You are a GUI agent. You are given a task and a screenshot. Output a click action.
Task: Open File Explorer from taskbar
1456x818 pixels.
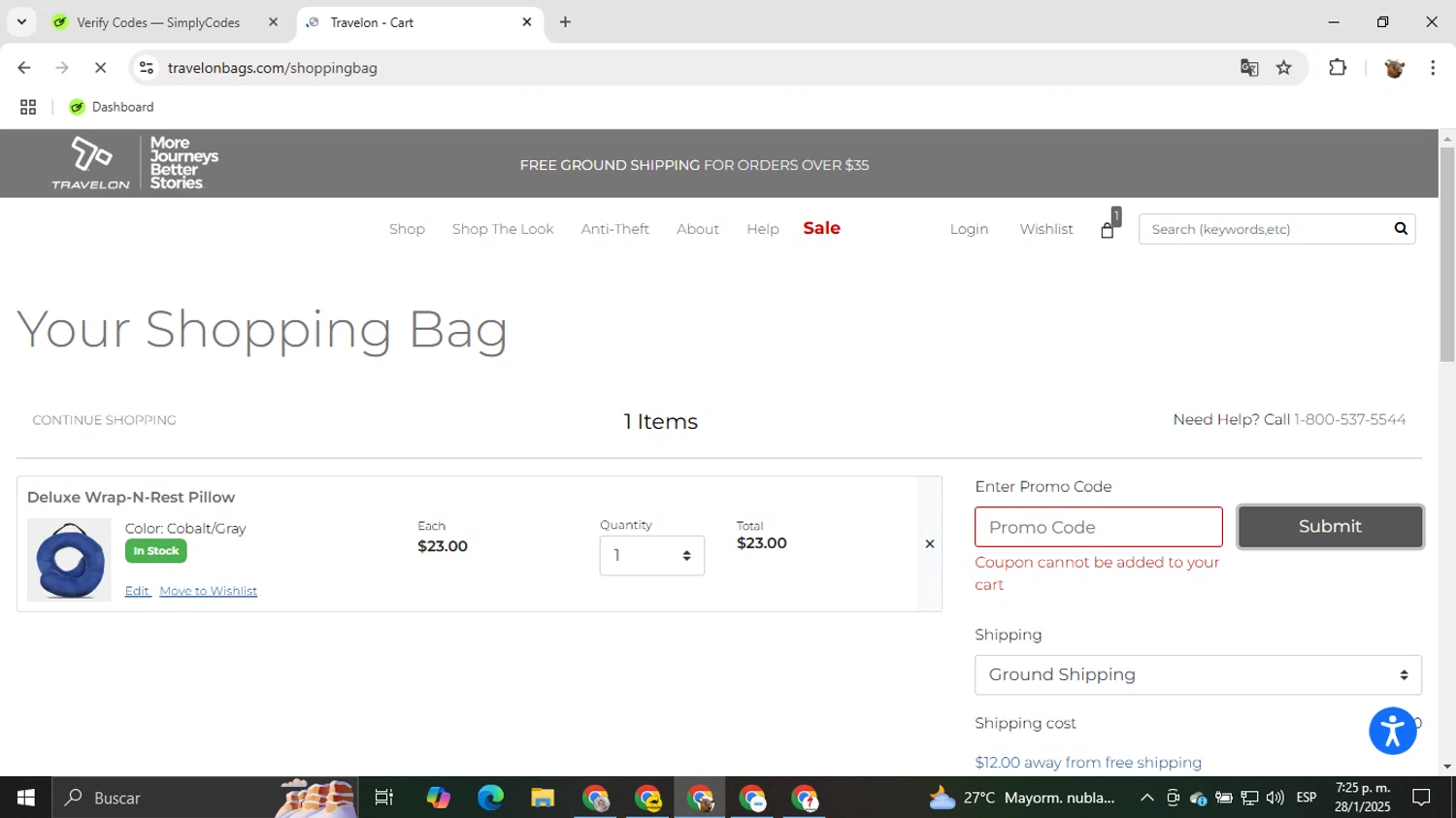point(543,798)
